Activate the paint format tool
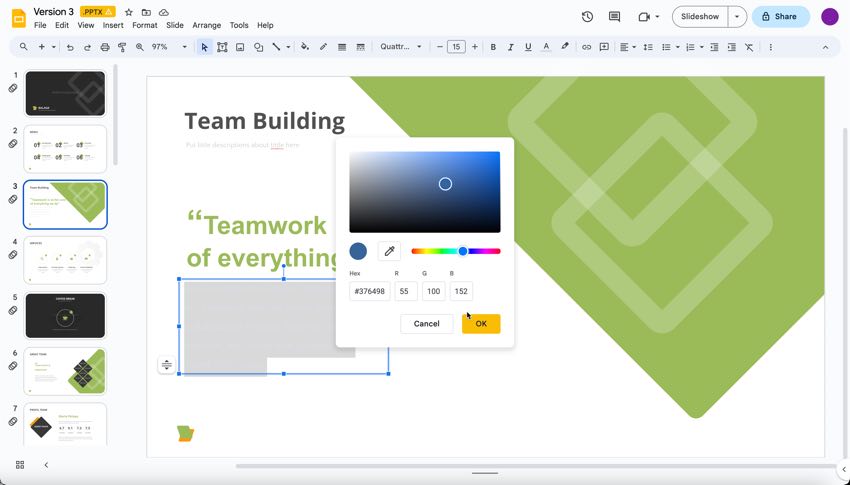 122,47
